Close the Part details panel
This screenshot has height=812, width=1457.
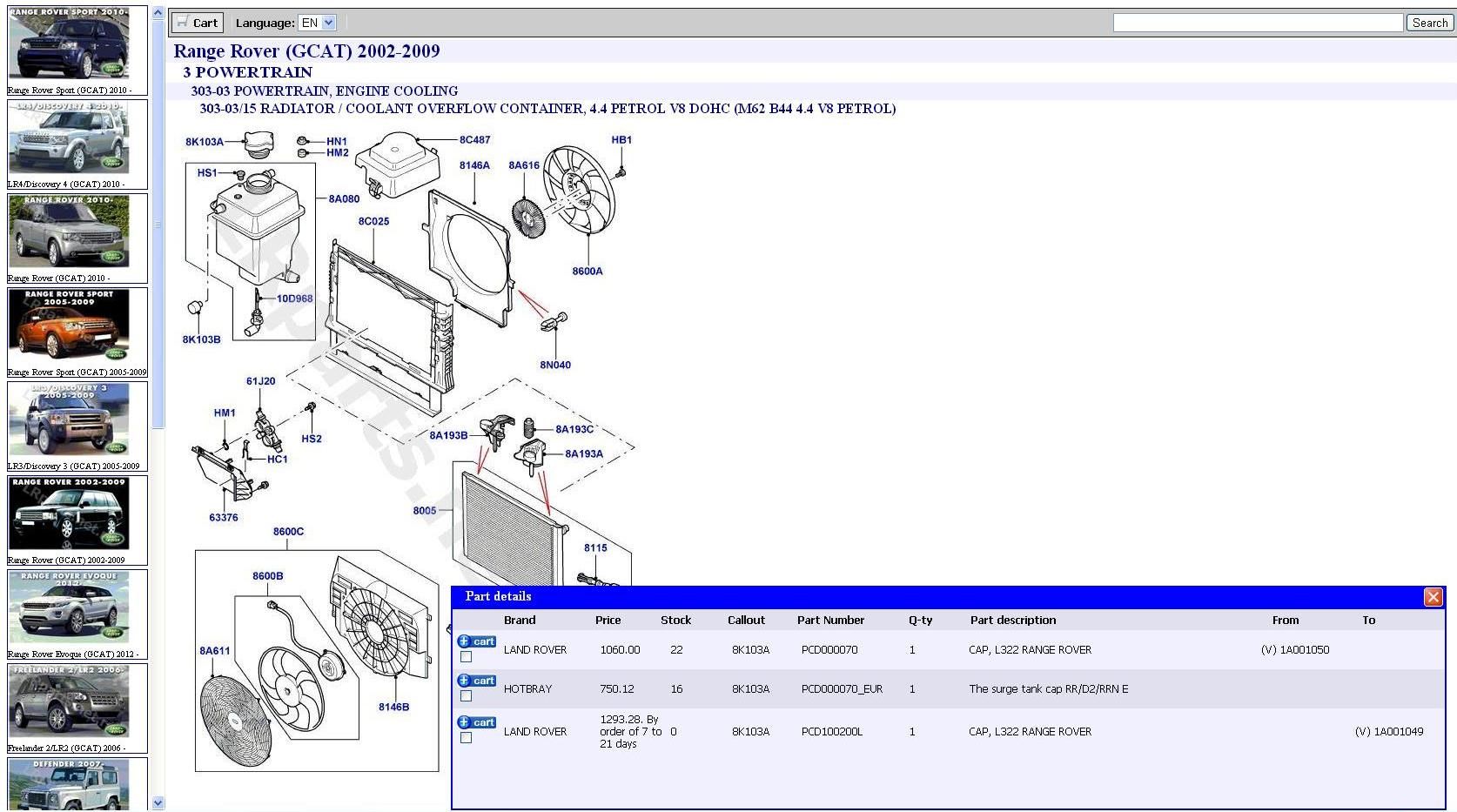1433,596
